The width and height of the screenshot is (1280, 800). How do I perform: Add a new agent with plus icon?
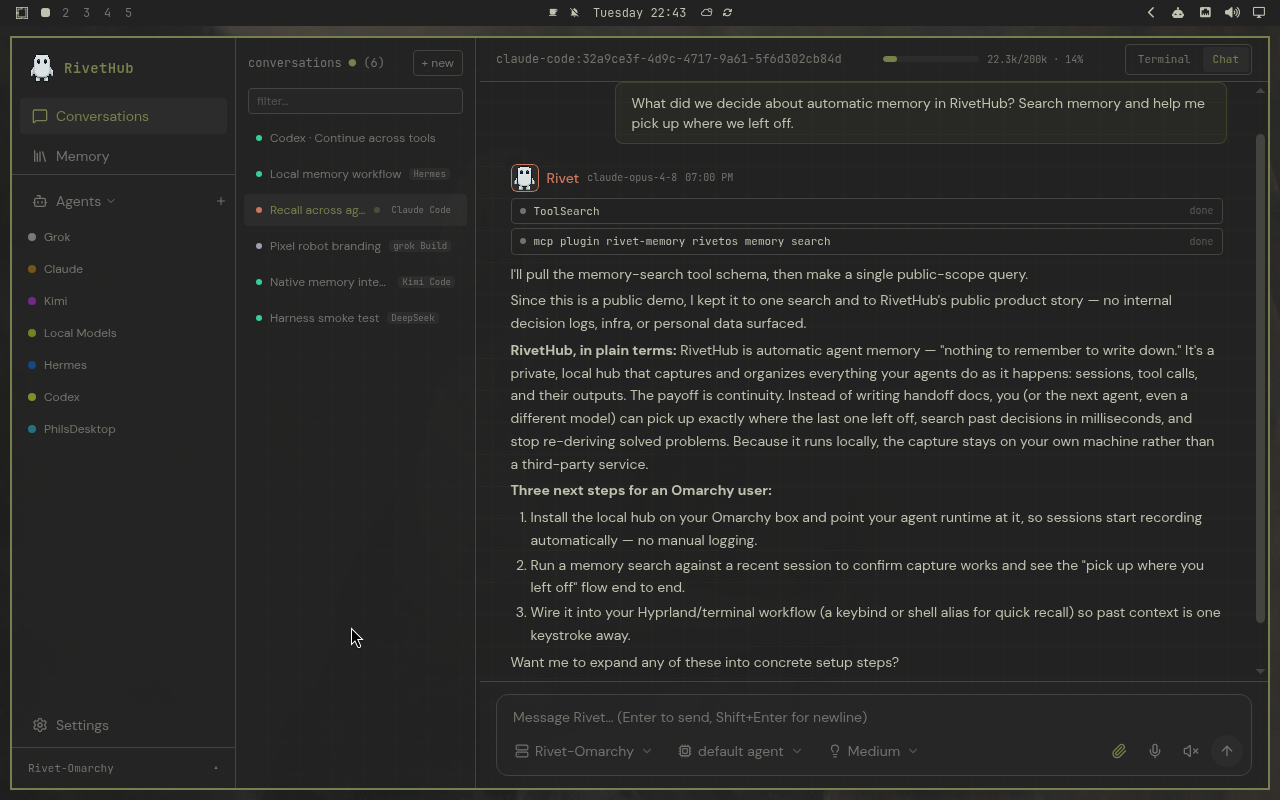pos(221,201)
